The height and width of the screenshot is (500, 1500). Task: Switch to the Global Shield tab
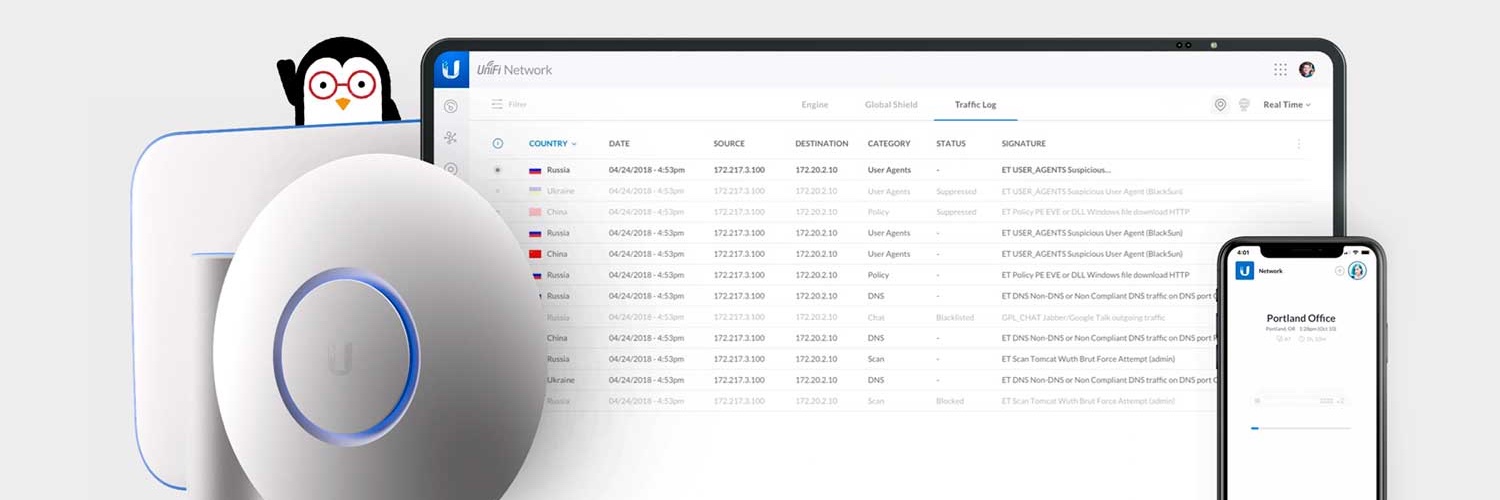[891, 104]
